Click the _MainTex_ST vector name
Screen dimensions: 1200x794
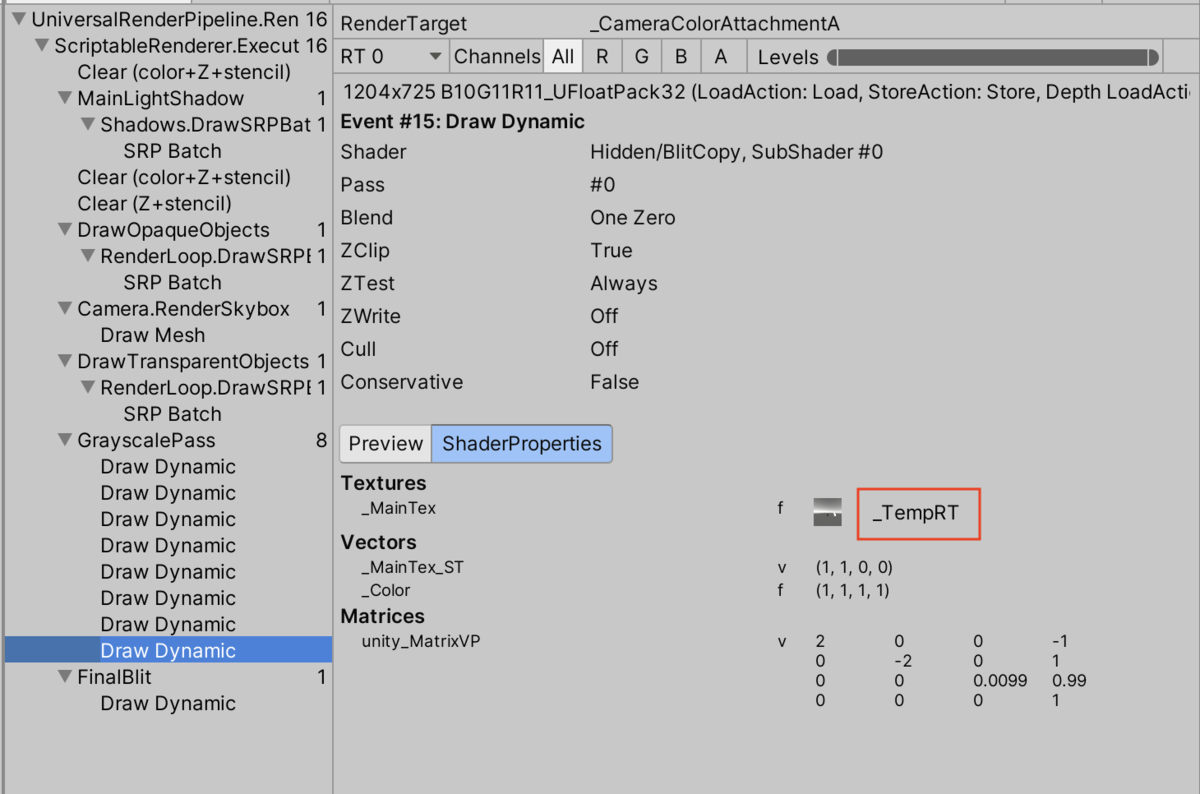[413, 567]
